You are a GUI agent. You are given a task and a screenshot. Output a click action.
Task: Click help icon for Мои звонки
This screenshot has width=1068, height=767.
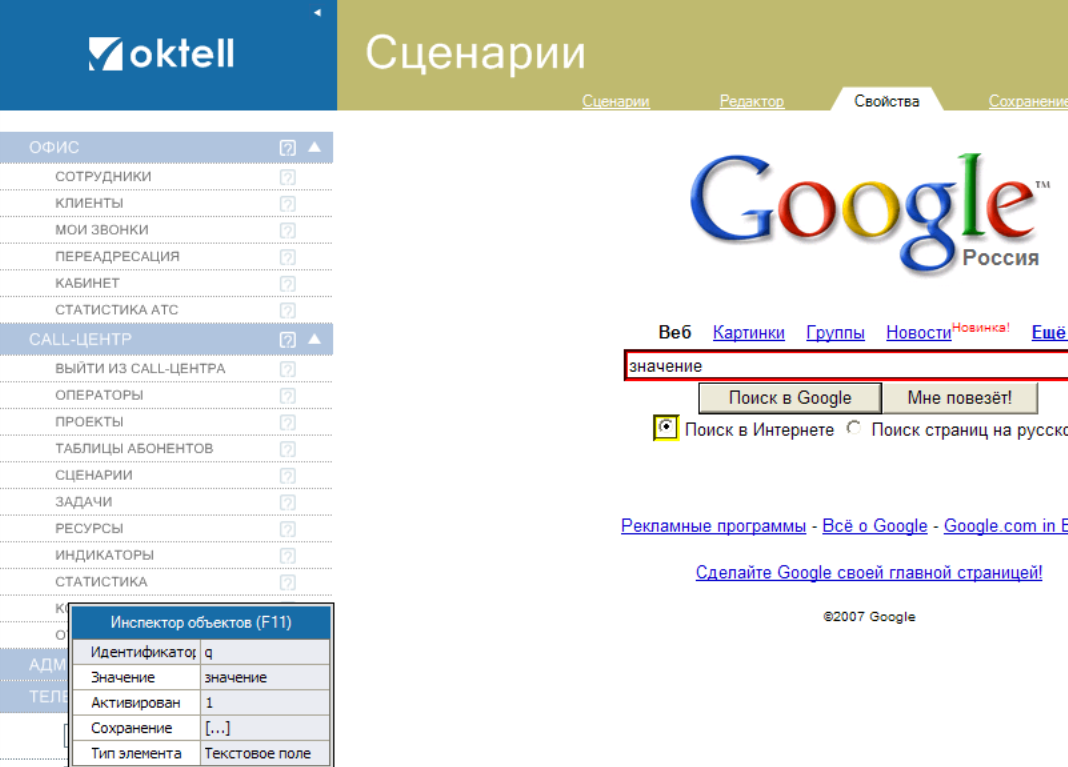tap(288, 230)
